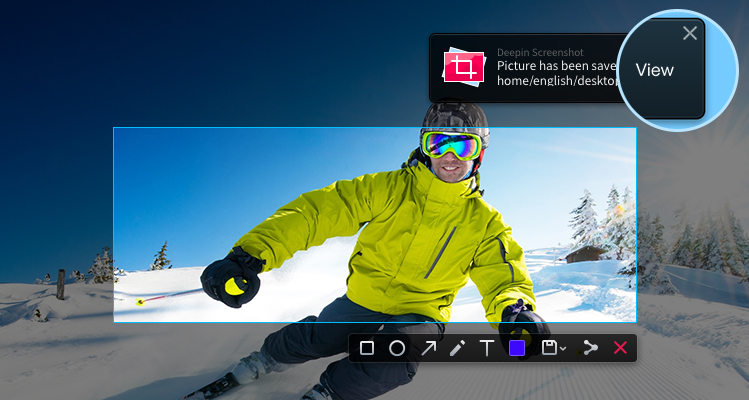This screenshot has width=749, height=400.
Task: Select the rectangle drawing tool
Action: pos(367,348)
